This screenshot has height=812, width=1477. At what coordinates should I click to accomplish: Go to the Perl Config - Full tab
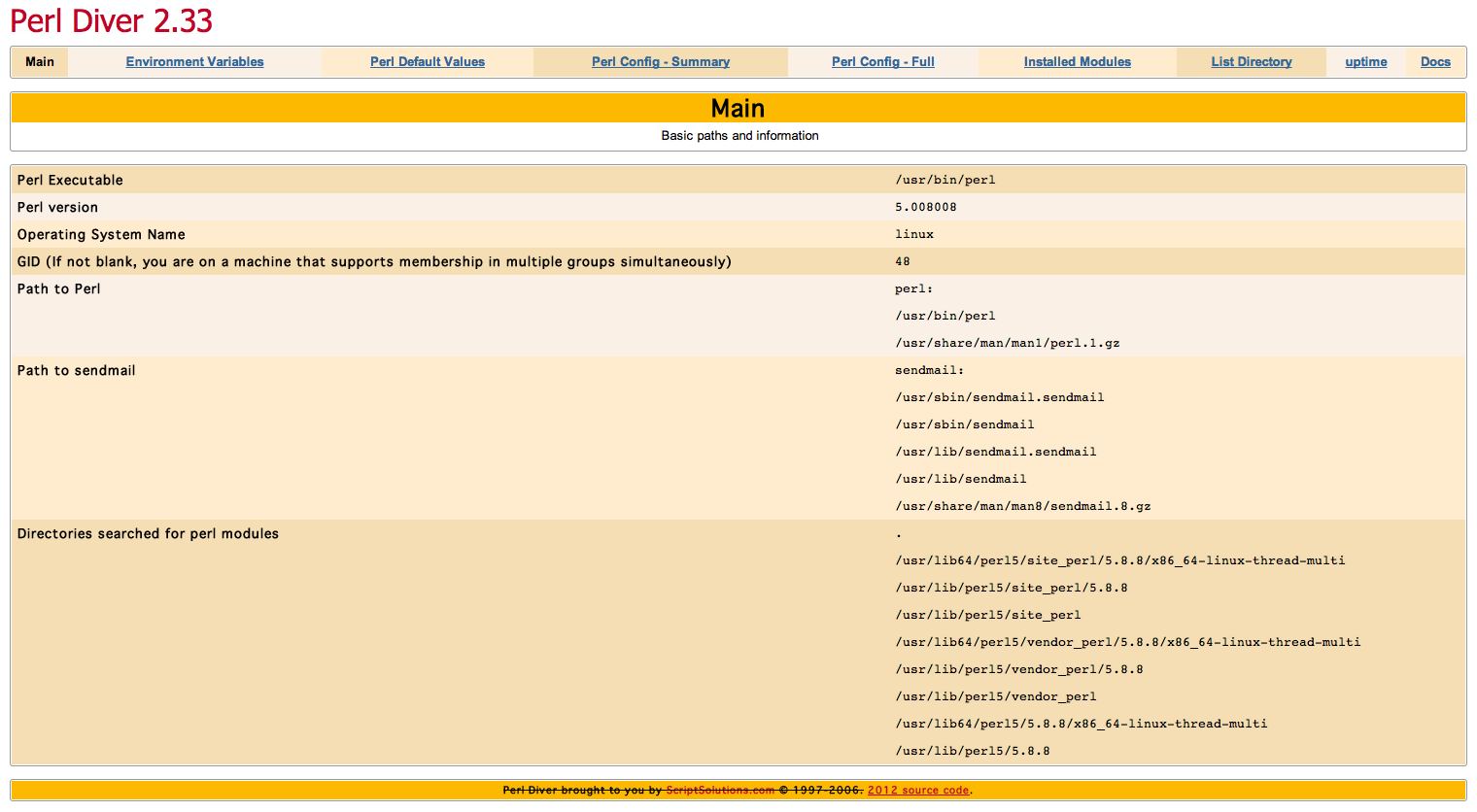point(883,62)
